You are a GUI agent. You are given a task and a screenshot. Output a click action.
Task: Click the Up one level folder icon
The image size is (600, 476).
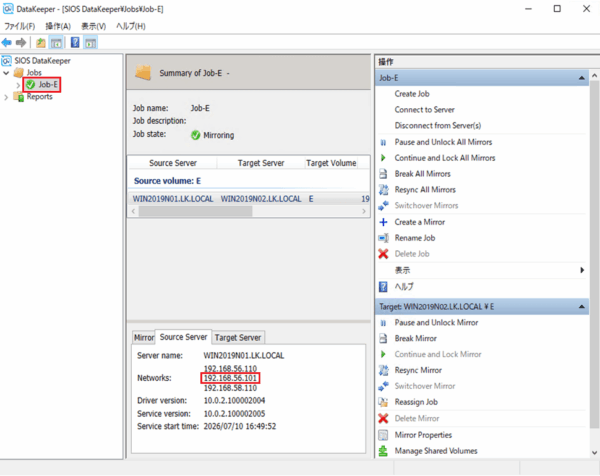pyautogui.click(x=41, y=42)
